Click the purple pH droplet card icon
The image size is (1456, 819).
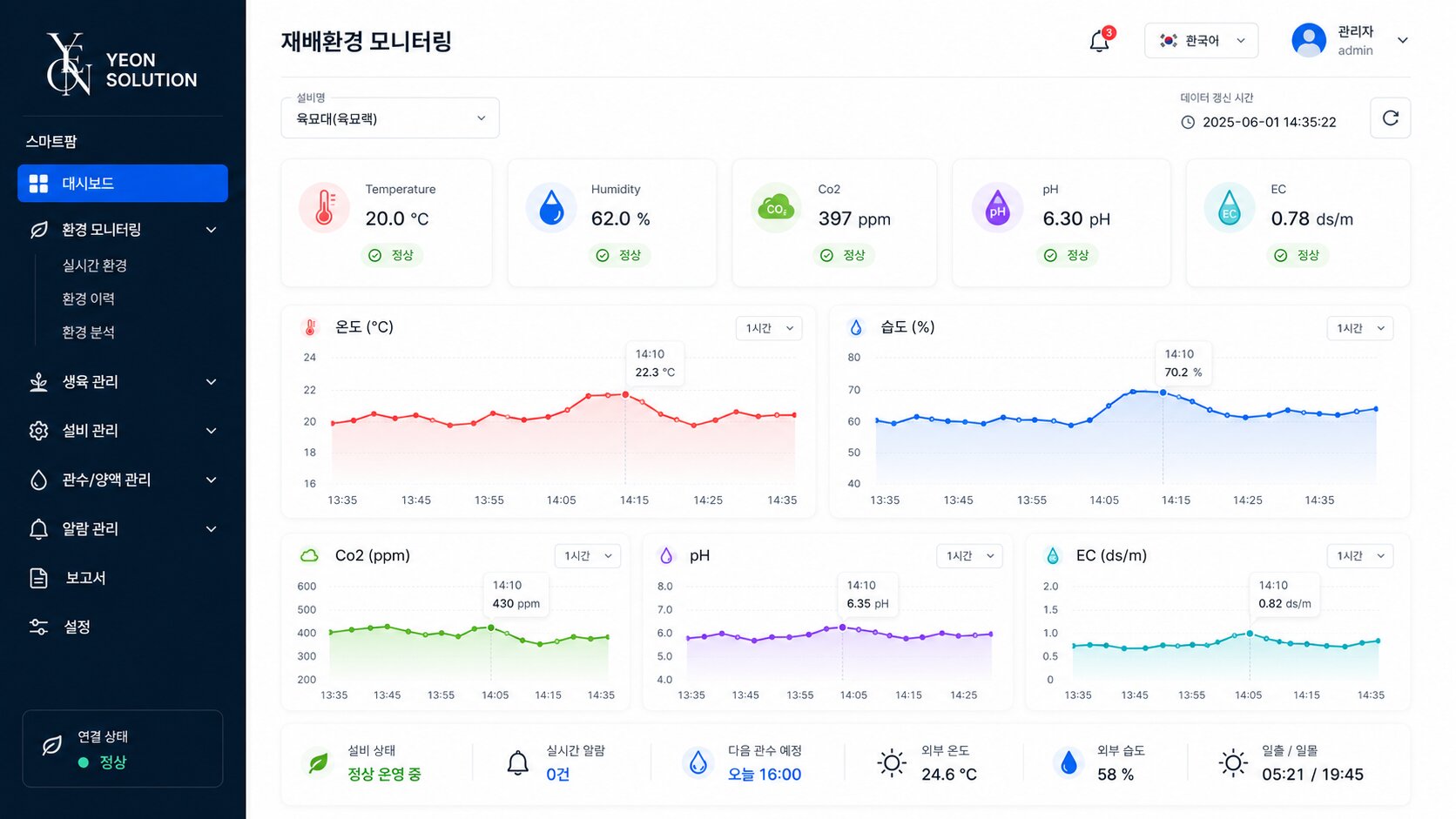pos(997,208)
